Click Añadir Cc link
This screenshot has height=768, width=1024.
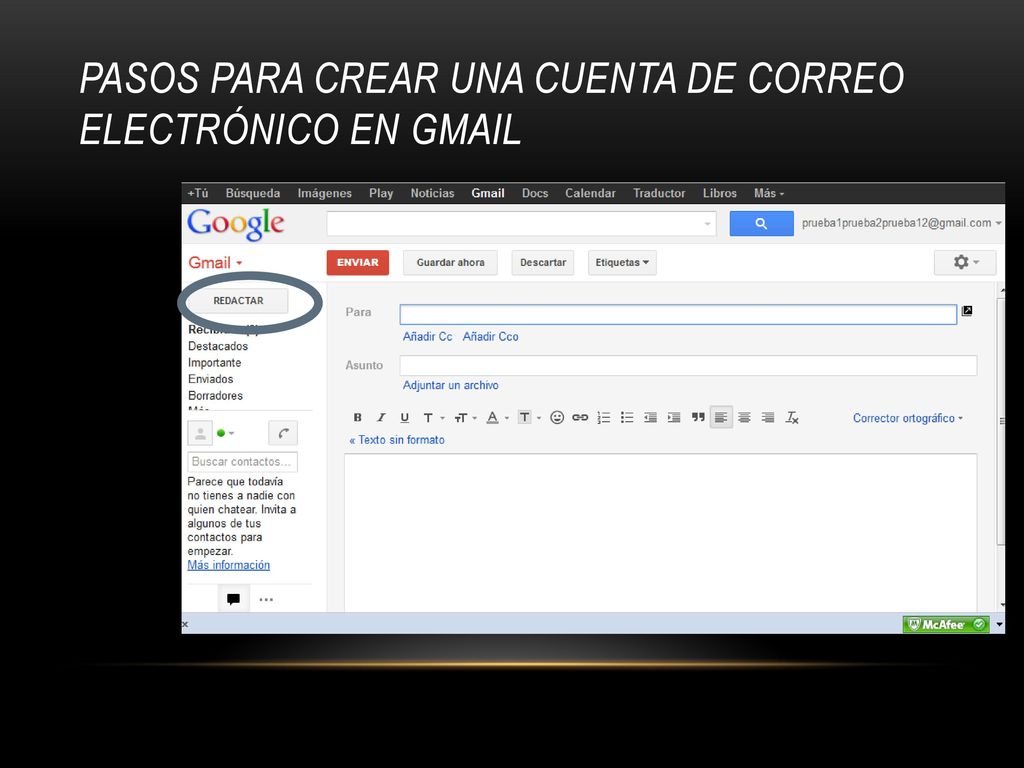(x=427, y=337)
